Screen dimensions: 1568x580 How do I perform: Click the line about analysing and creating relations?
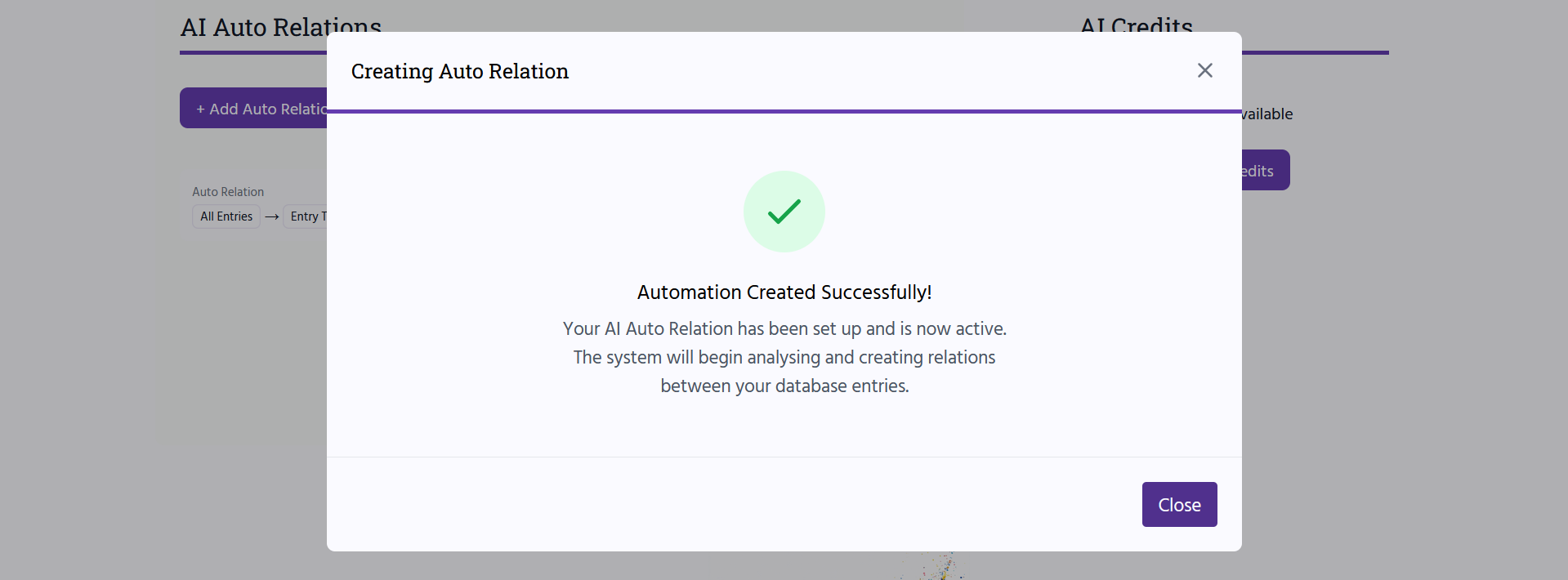pos(784,357)
